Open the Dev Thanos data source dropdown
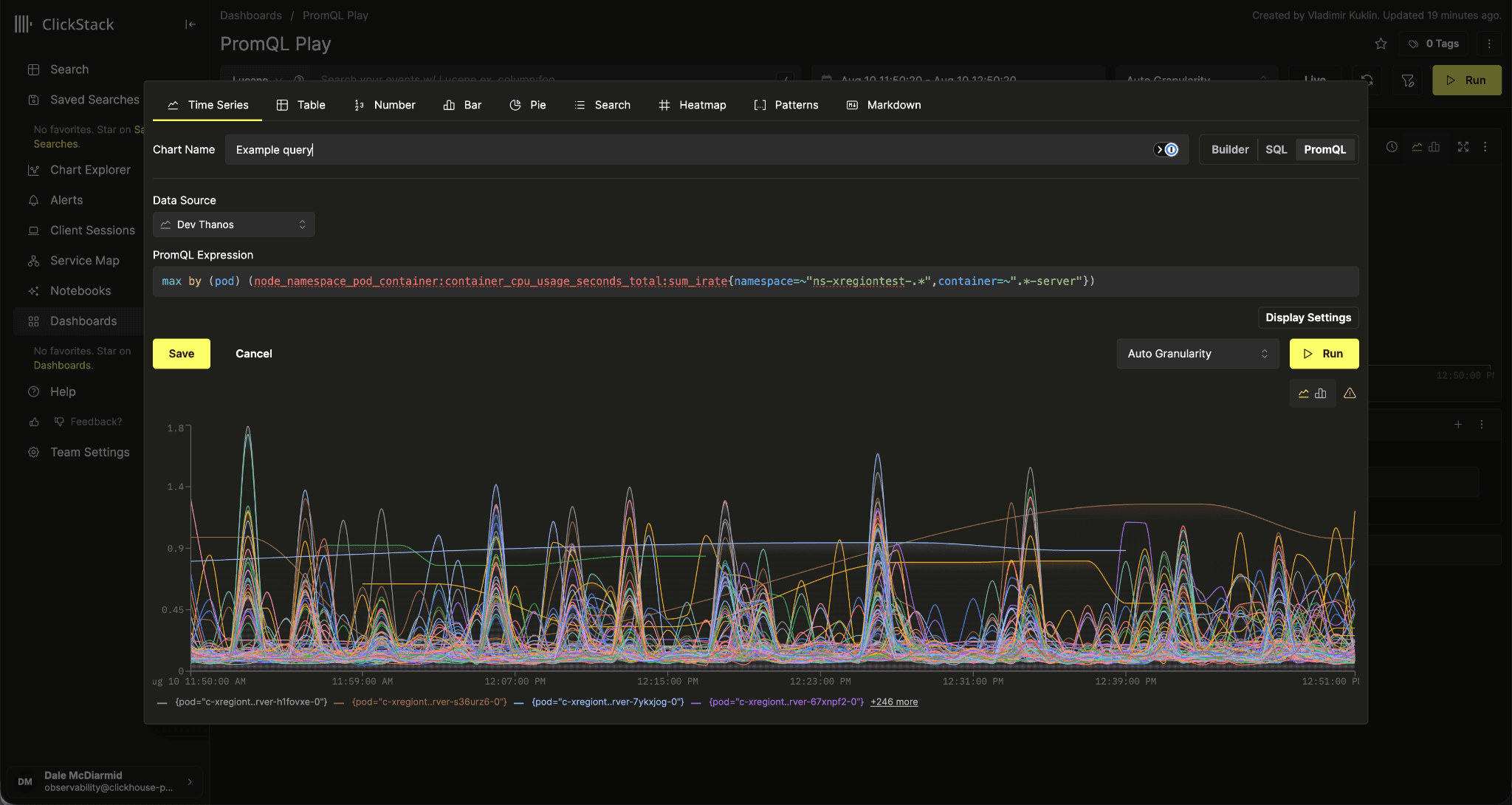This screenshot has height=805, width=1512. click(x=234, y=225)
